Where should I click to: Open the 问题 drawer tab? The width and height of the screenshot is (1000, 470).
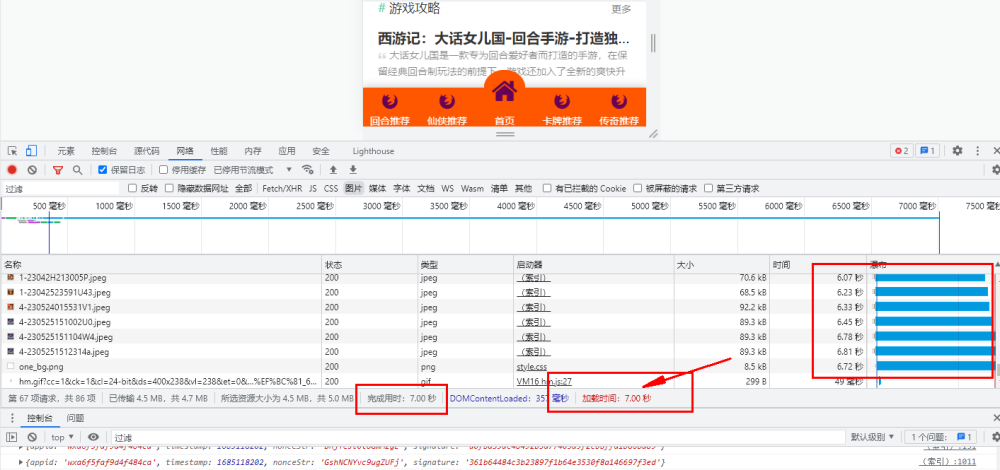(x=75, y=418)
